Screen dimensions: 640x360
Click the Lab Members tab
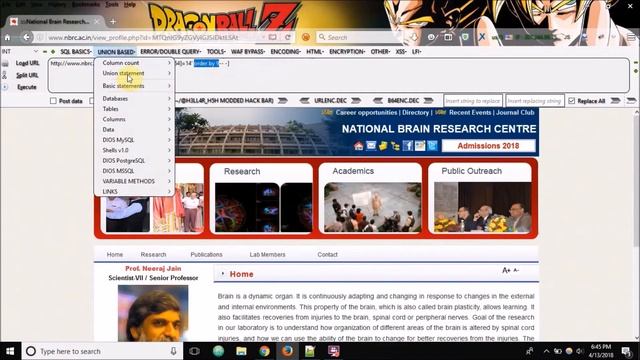point(267,254)
